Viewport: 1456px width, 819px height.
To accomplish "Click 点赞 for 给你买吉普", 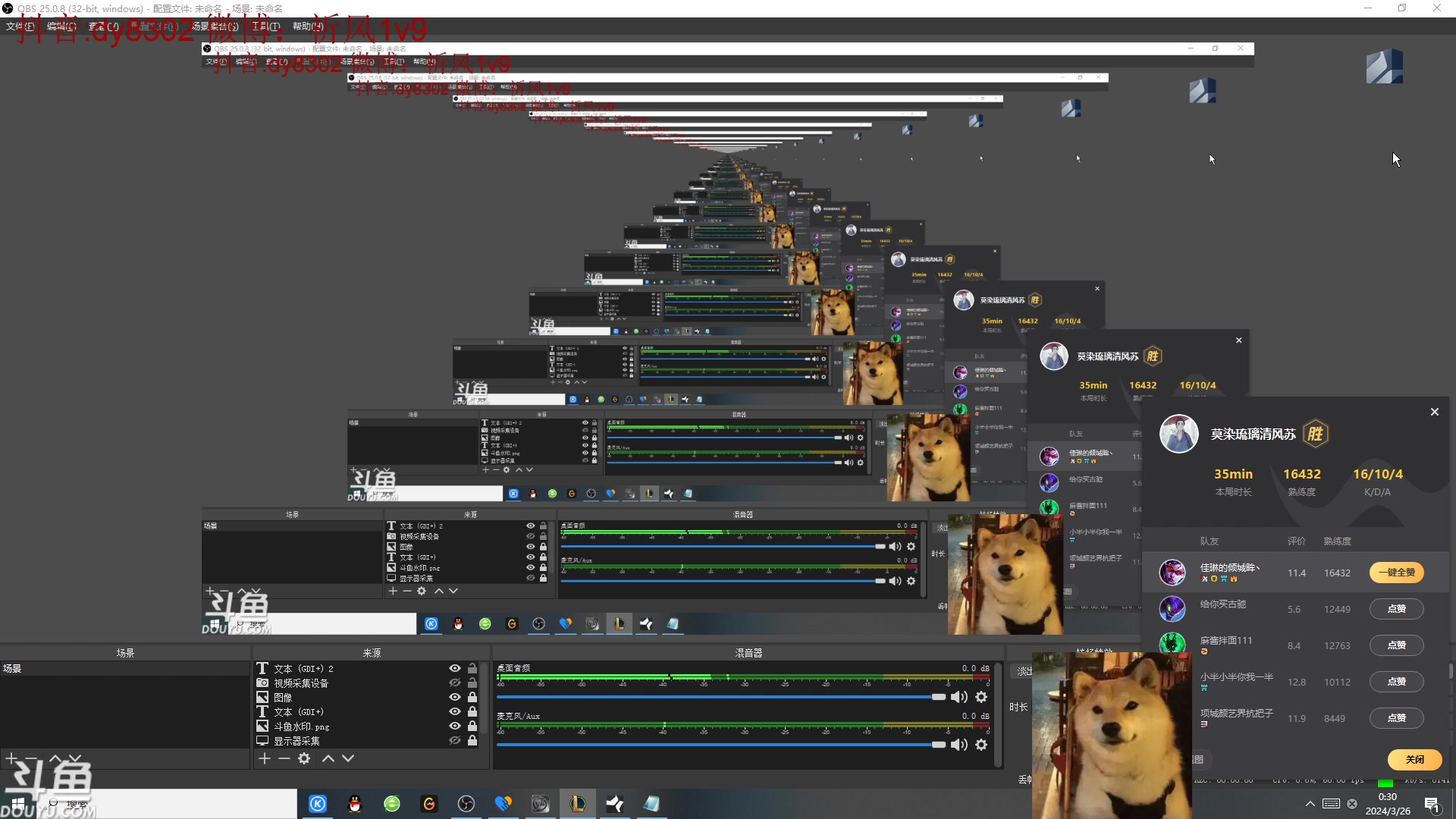I will click(1396, 609).
